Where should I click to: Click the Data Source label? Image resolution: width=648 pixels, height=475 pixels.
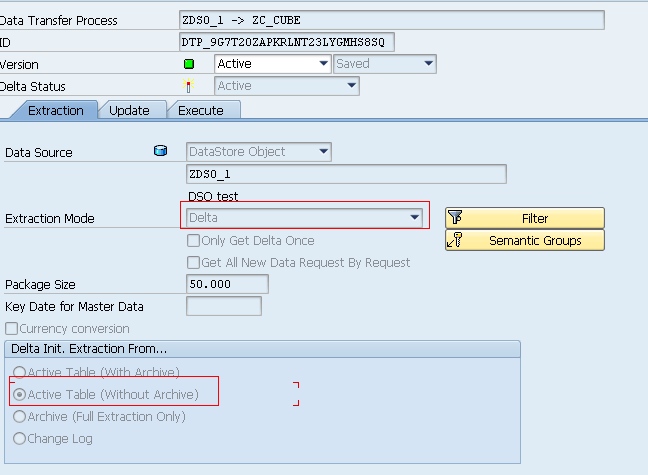39,153
